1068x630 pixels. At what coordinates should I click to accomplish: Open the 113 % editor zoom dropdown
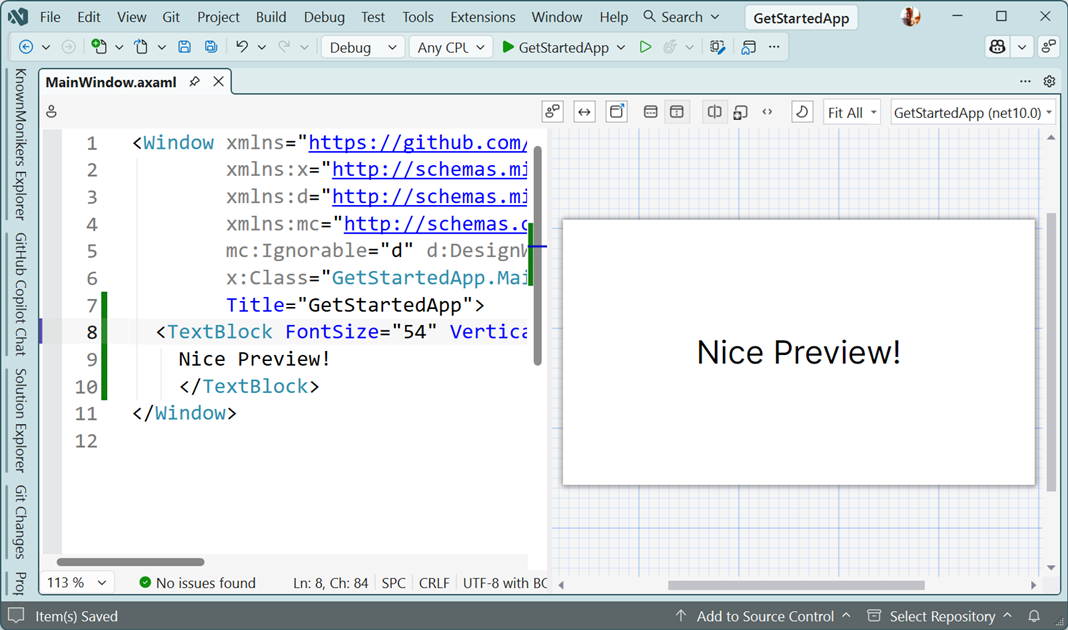pyautogui.click(x=77, y=582)
